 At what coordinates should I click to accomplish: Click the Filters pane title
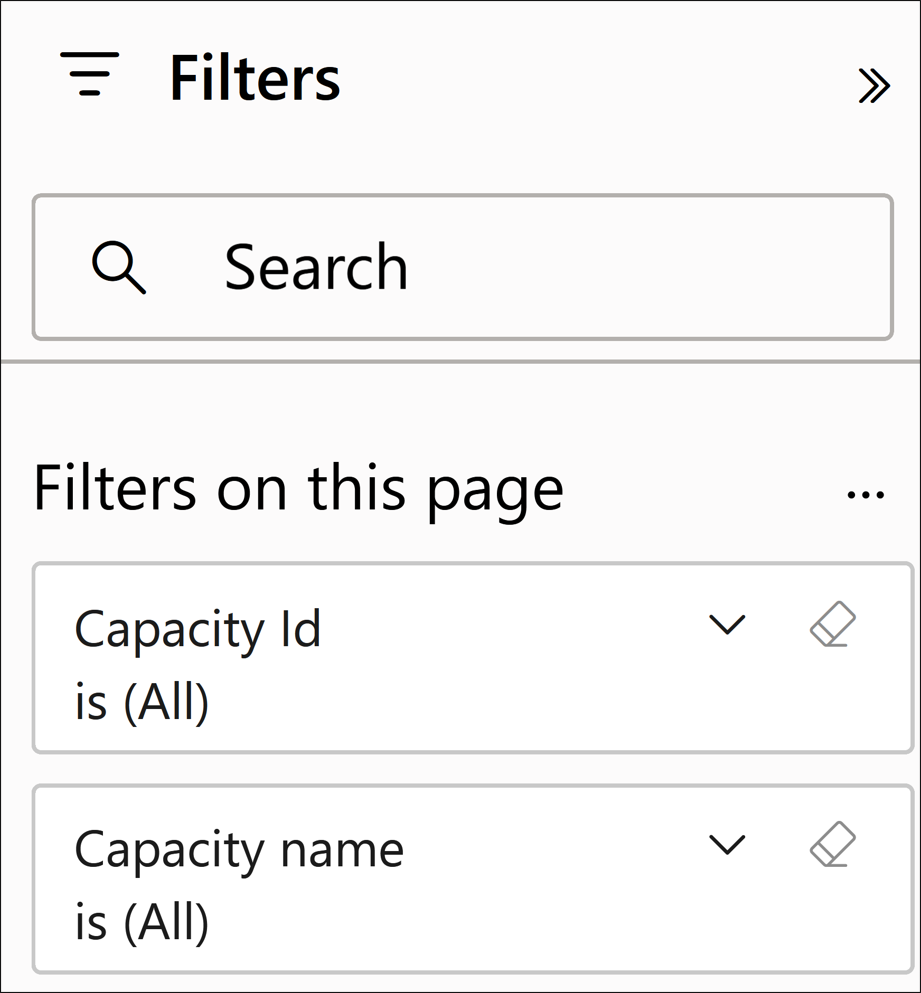click(255, 78)
